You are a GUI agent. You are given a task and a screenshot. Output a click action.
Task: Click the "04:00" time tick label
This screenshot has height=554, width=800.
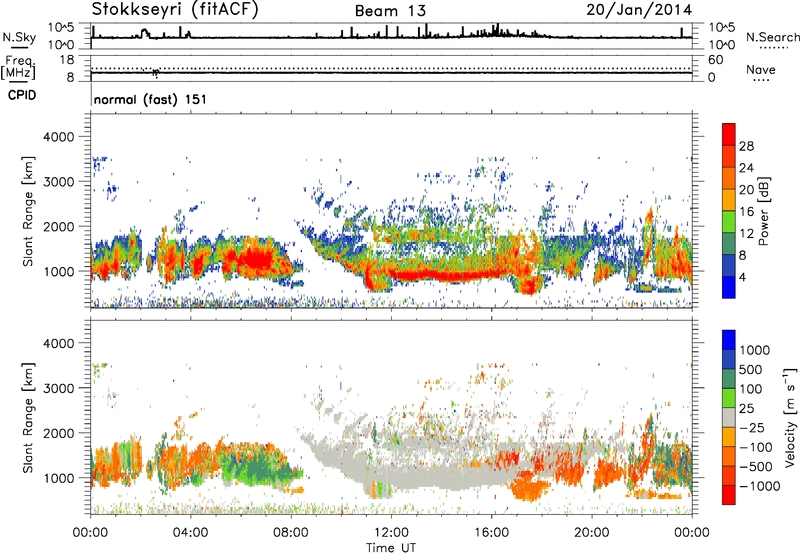pyautogui.click(x=190, y=533)
